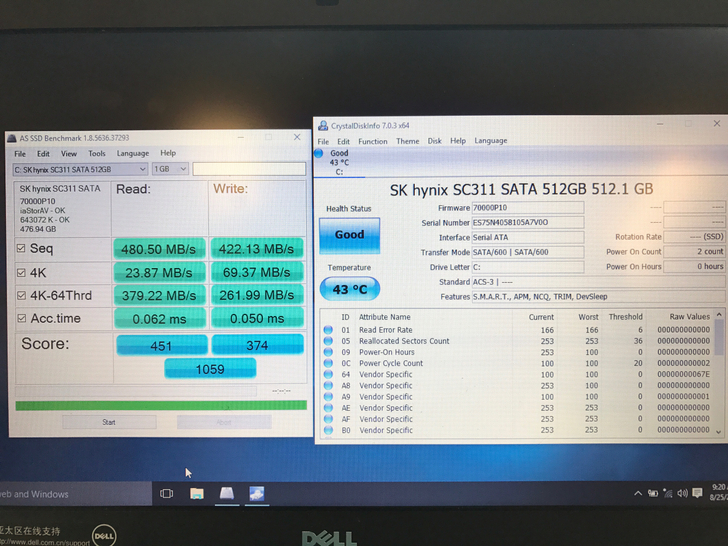Show hidden tray icons chevron
This screenshot has width=728, height=546.
pyautogui.click(x=638, y=494)
